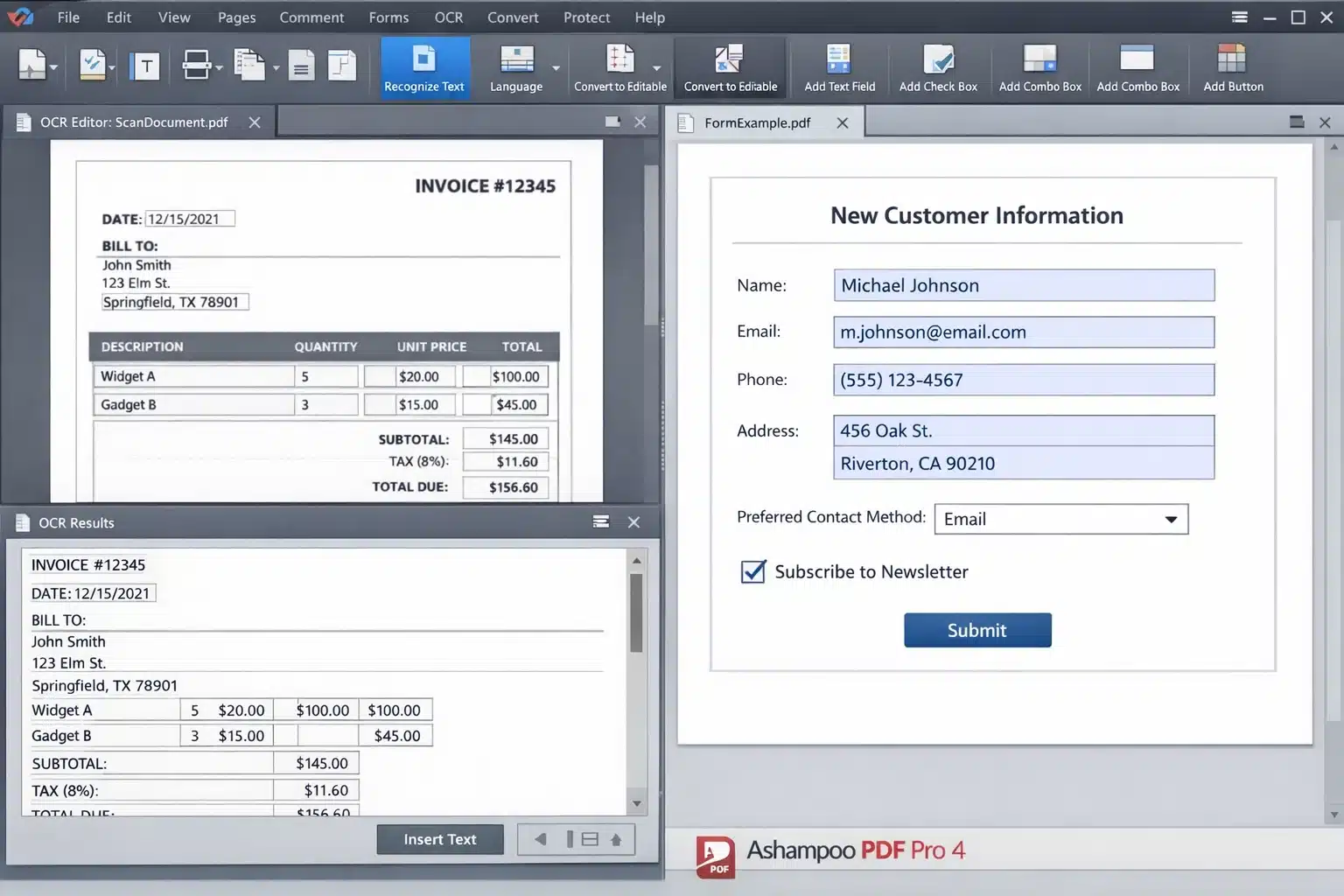Click the Email input field on the form
The width and height of the screenshot is (1344, 896).
pyautogui.click(x=1023, y=332)
